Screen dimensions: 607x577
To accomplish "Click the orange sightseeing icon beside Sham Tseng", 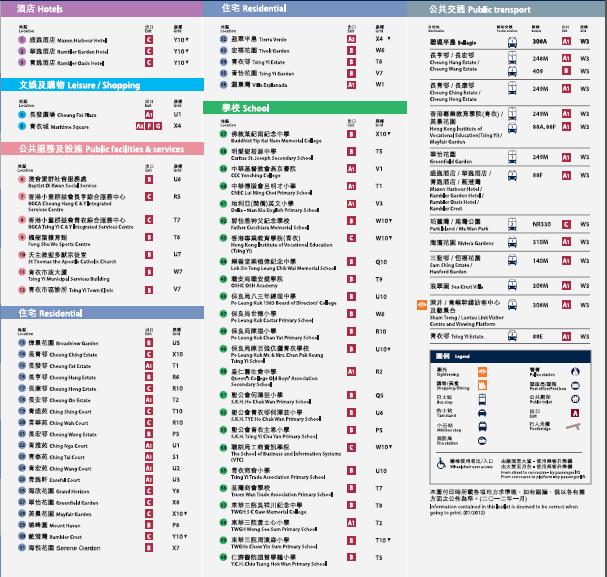I will (422, 305).
